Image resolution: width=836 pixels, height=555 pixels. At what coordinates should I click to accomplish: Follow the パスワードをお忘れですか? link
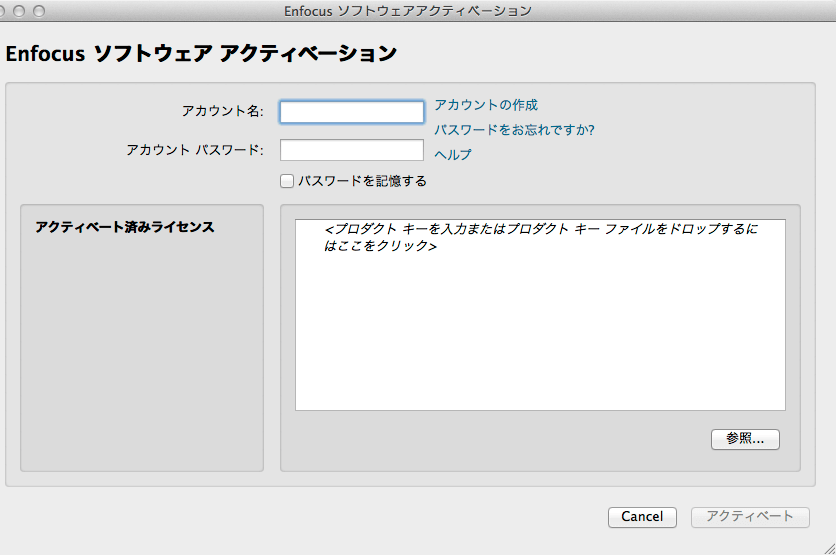click(514, 130)
